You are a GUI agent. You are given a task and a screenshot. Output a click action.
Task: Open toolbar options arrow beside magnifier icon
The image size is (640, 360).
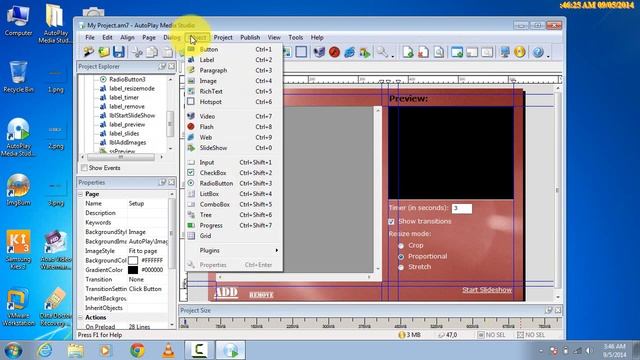(392, 56)
